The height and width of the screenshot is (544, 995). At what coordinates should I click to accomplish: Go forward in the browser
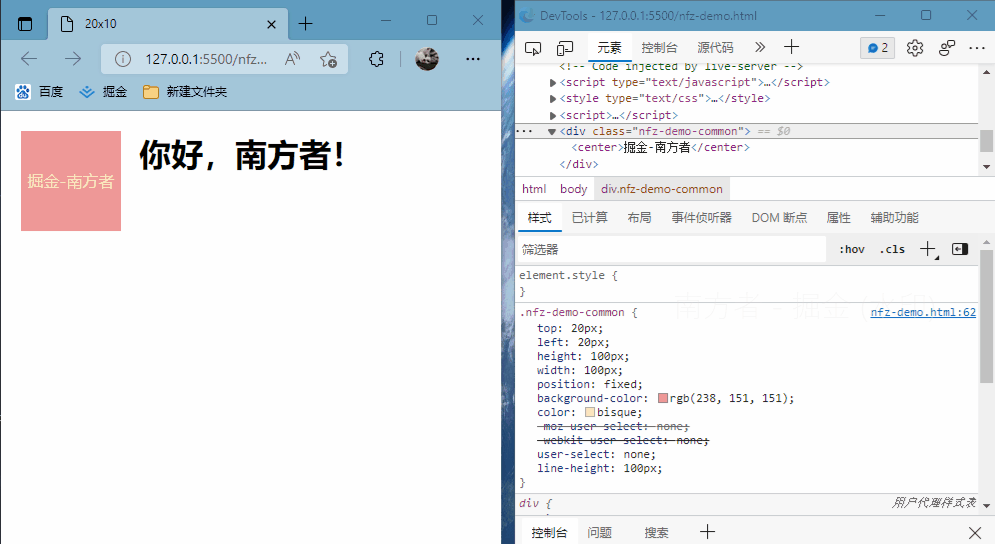pos(73,59)
